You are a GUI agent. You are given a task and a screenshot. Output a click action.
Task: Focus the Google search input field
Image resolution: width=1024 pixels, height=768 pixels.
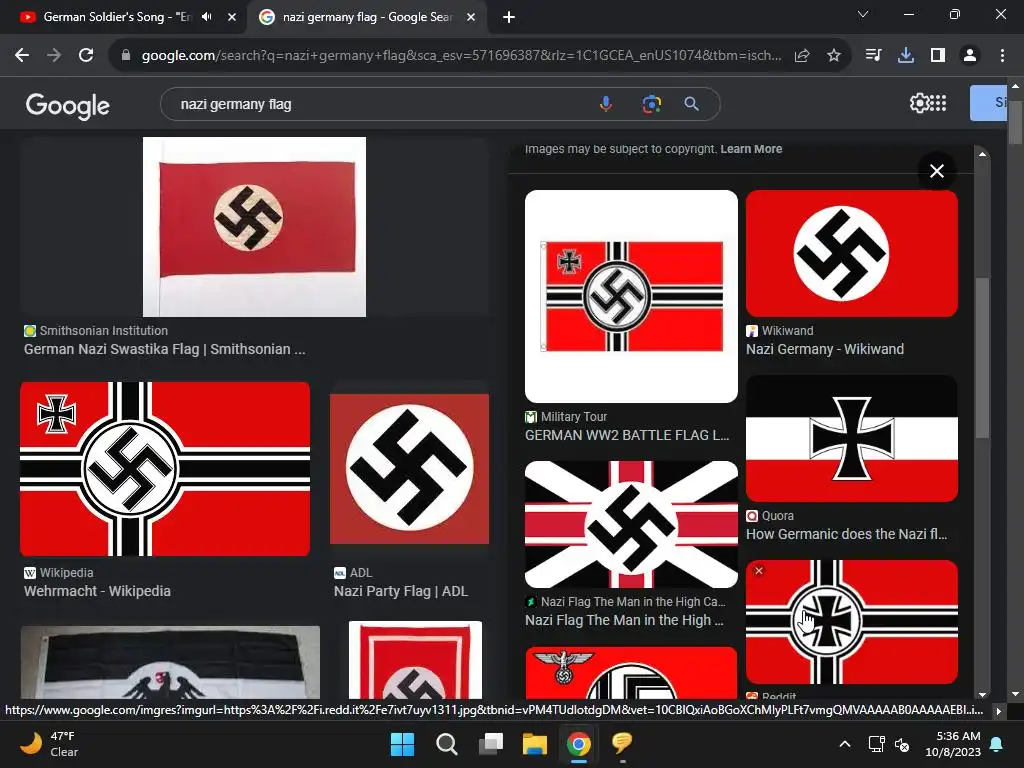coord(385,104)
